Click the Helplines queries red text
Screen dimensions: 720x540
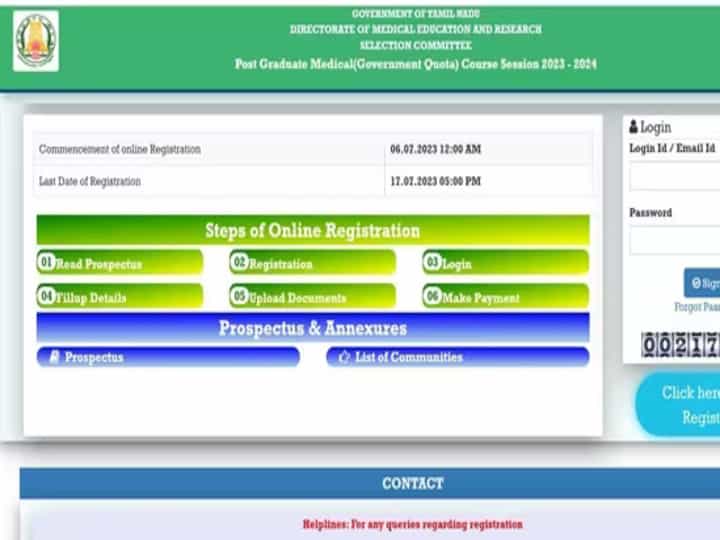tap(412, 524)
